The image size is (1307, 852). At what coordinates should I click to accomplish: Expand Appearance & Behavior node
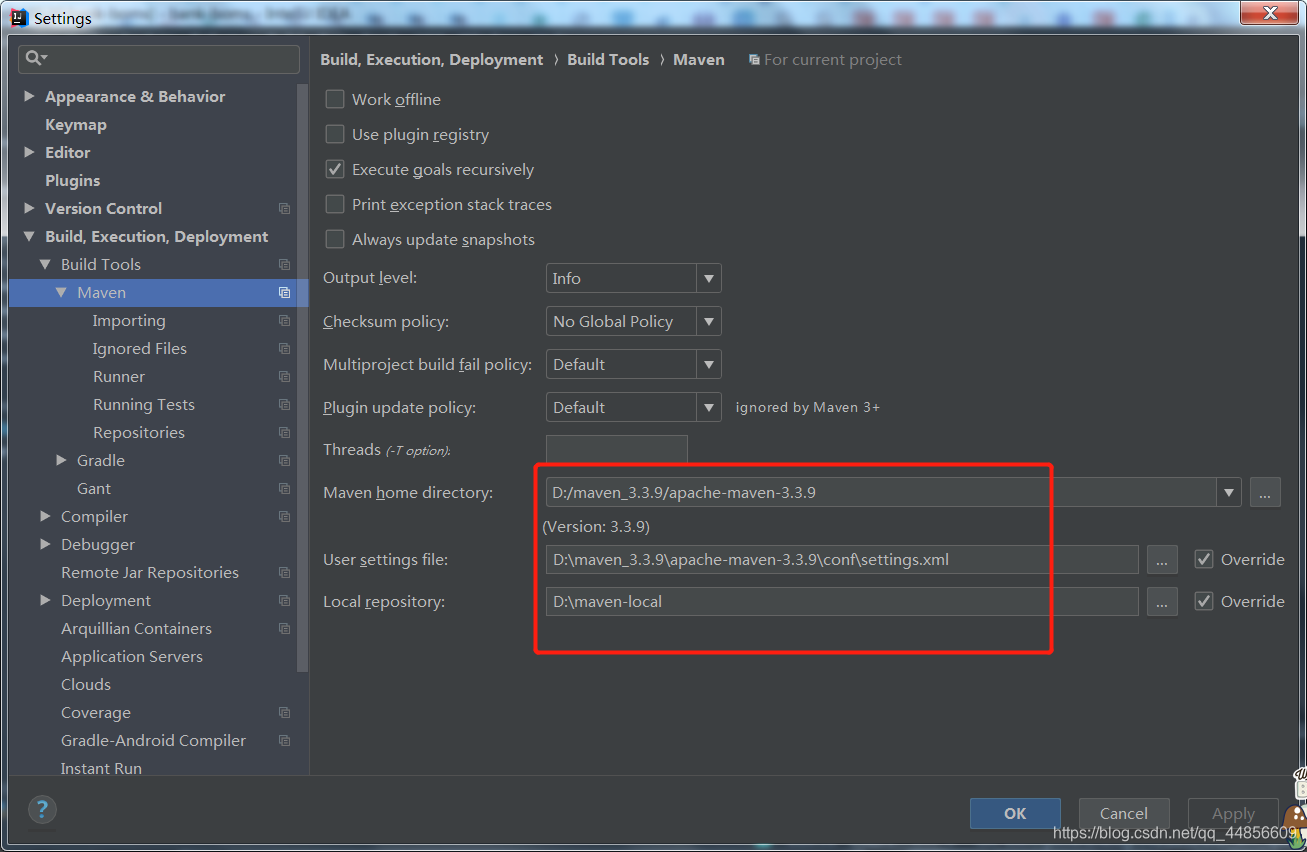tap(30, 97)
